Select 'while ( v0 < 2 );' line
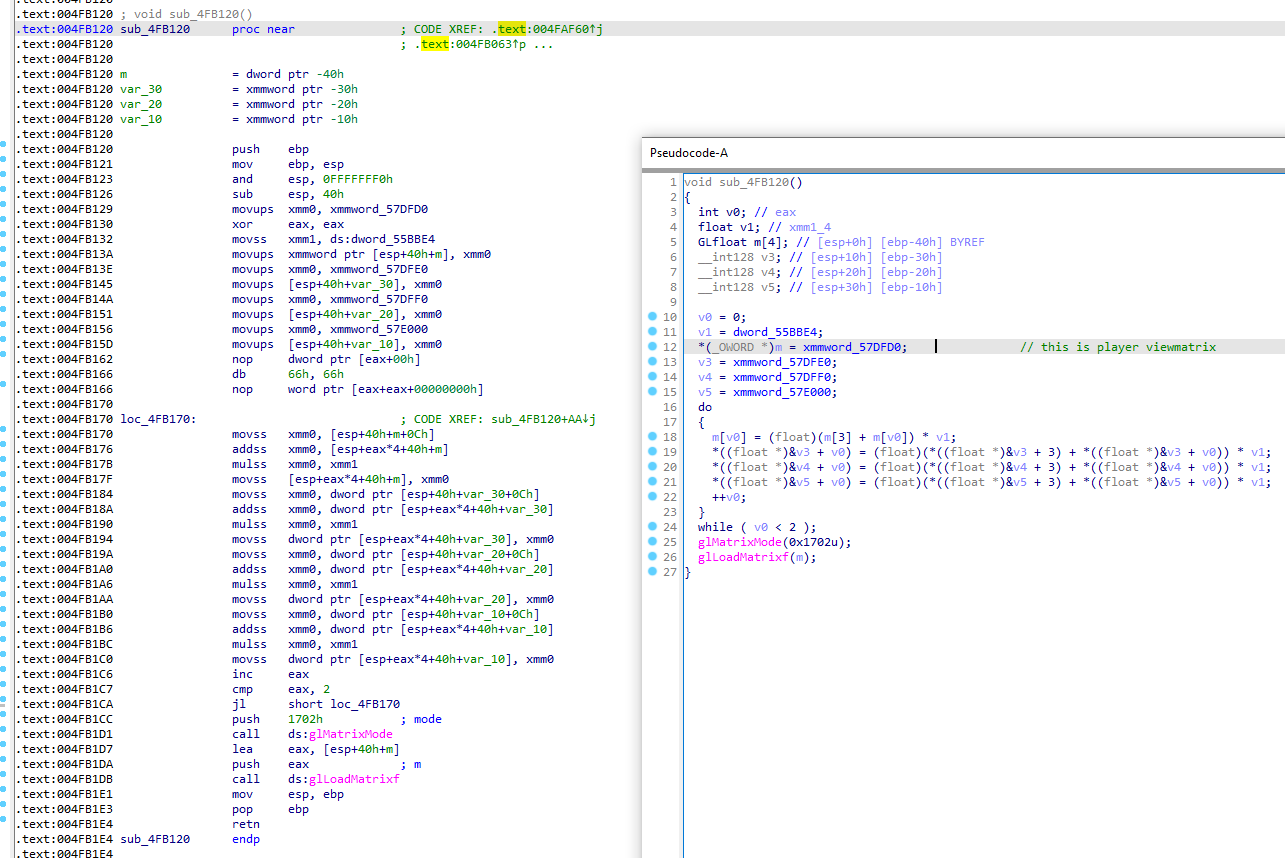 click(x=757, y=527)
